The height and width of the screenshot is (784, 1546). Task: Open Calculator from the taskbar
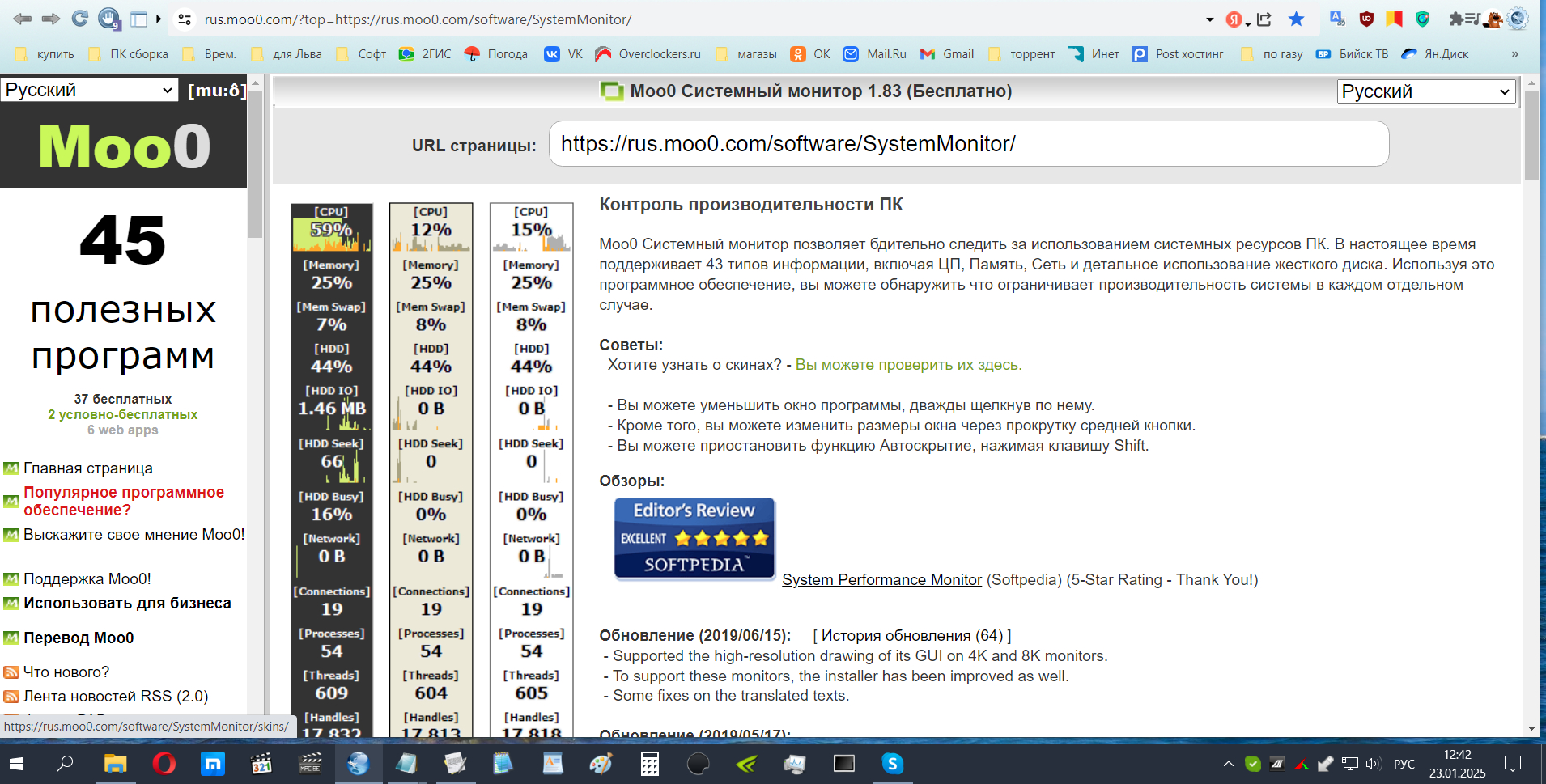point(649,763)
